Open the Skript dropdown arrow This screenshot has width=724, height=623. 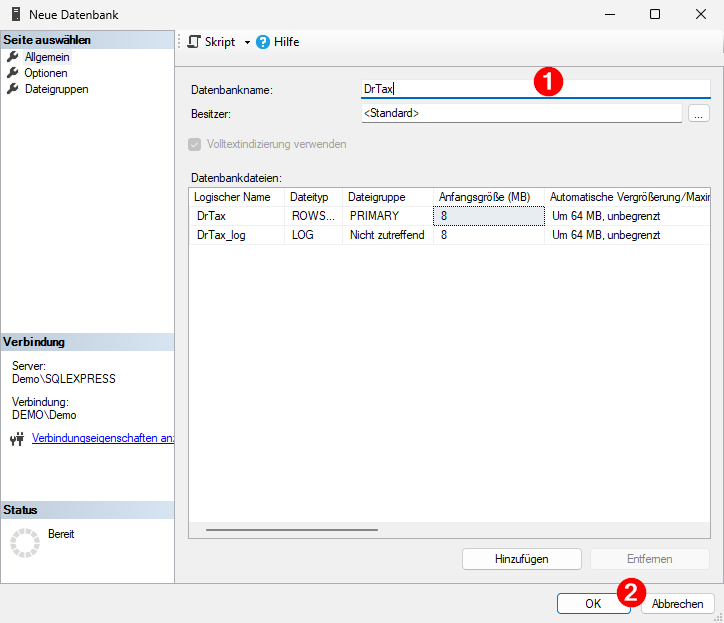click(247, 42)
